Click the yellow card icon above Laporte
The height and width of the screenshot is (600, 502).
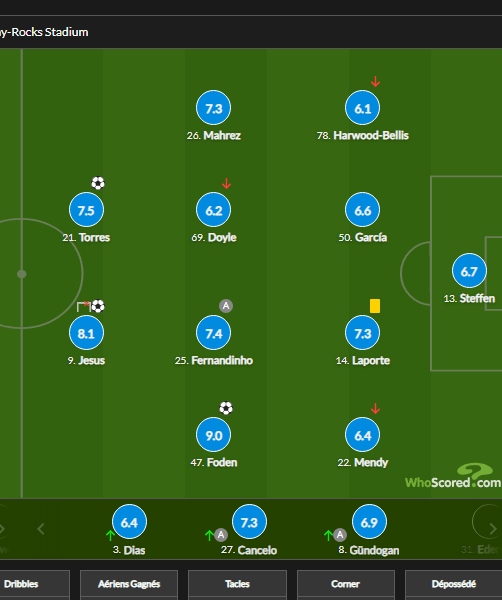(x=375, y=306)
